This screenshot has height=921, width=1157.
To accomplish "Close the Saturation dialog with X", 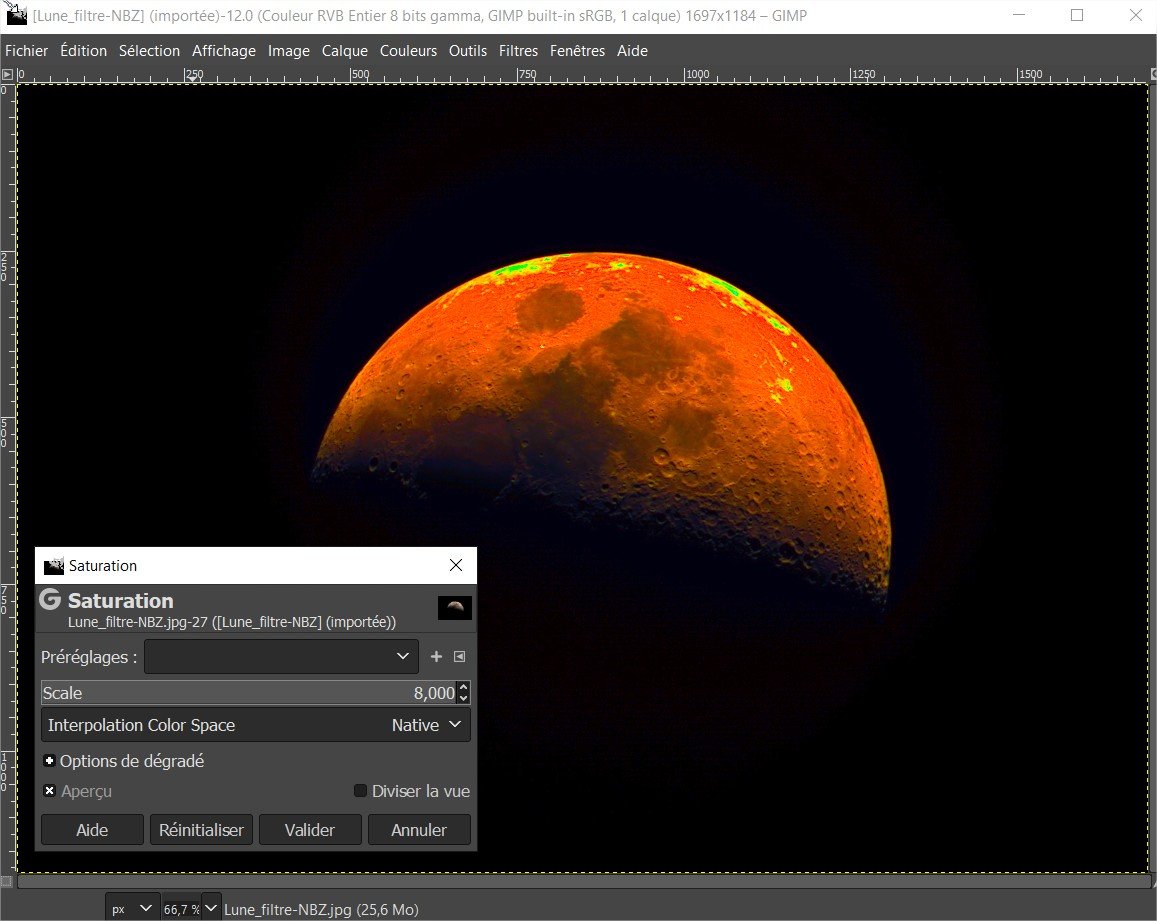I will pyautogui.click(x=456, y=565).
